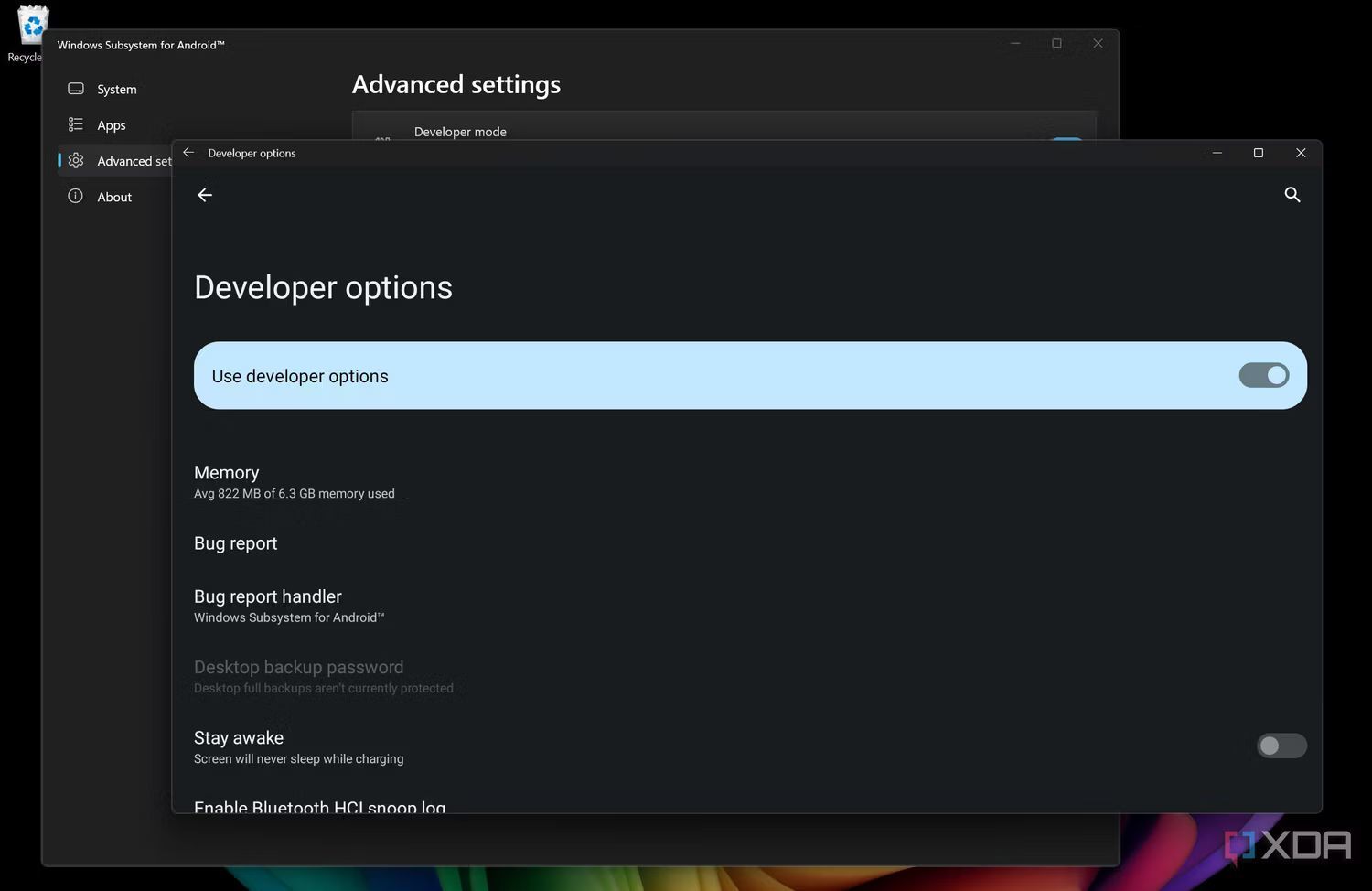Click the Advanced settings gear icon
1372x891 pixels.
[x=76, y=161]
